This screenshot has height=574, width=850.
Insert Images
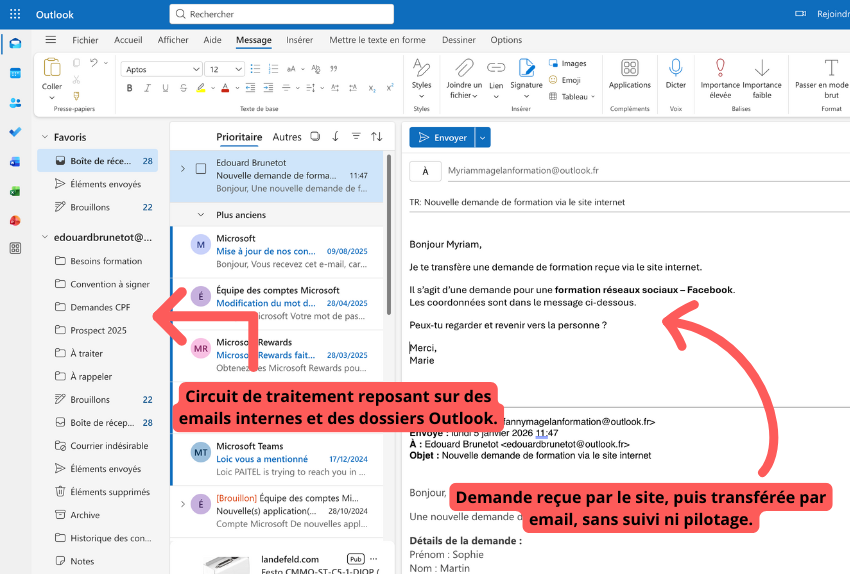(568, 63)
